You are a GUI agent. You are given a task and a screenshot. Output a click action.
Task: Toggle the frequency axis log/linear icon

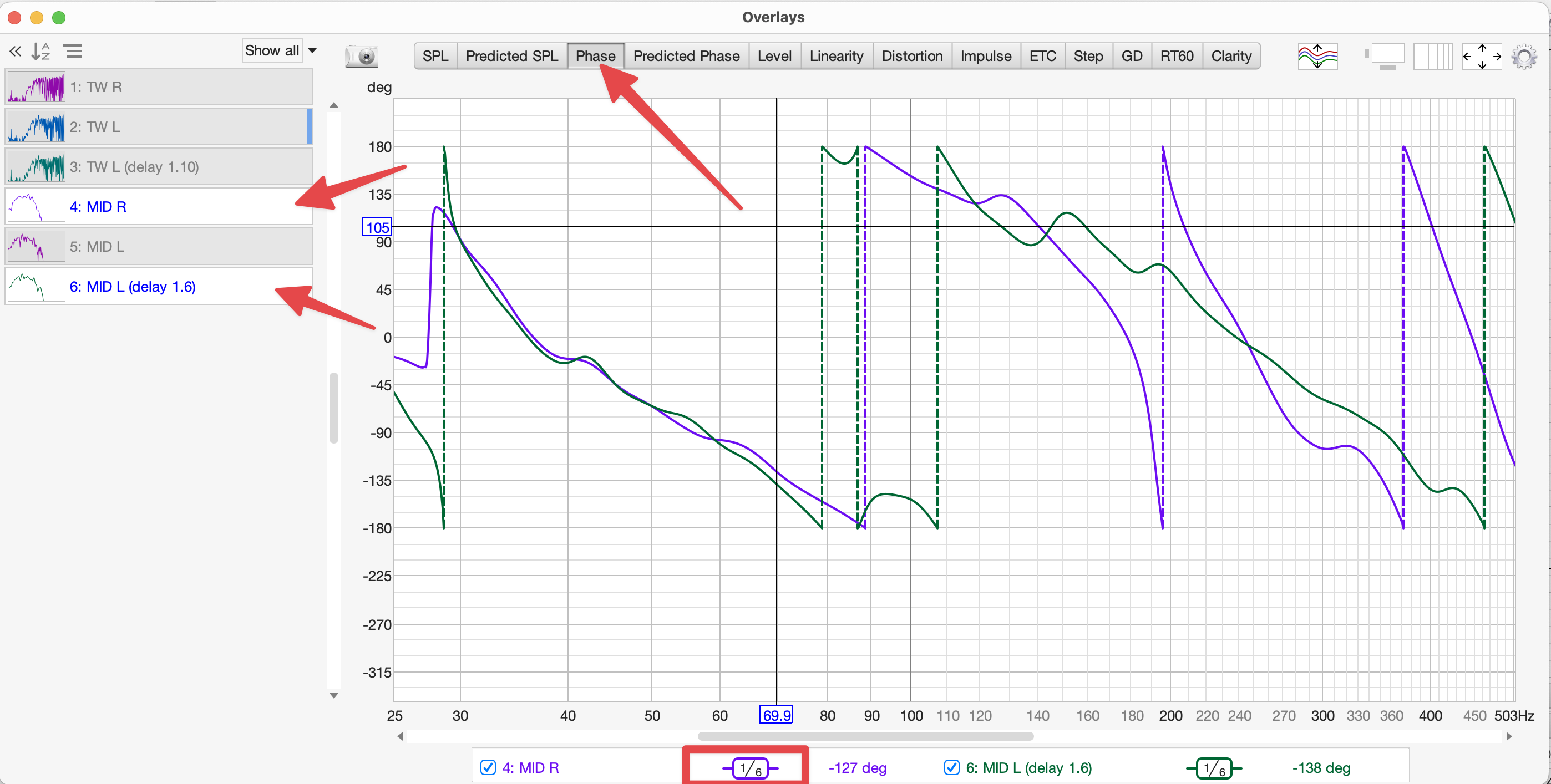(1432, 56)
